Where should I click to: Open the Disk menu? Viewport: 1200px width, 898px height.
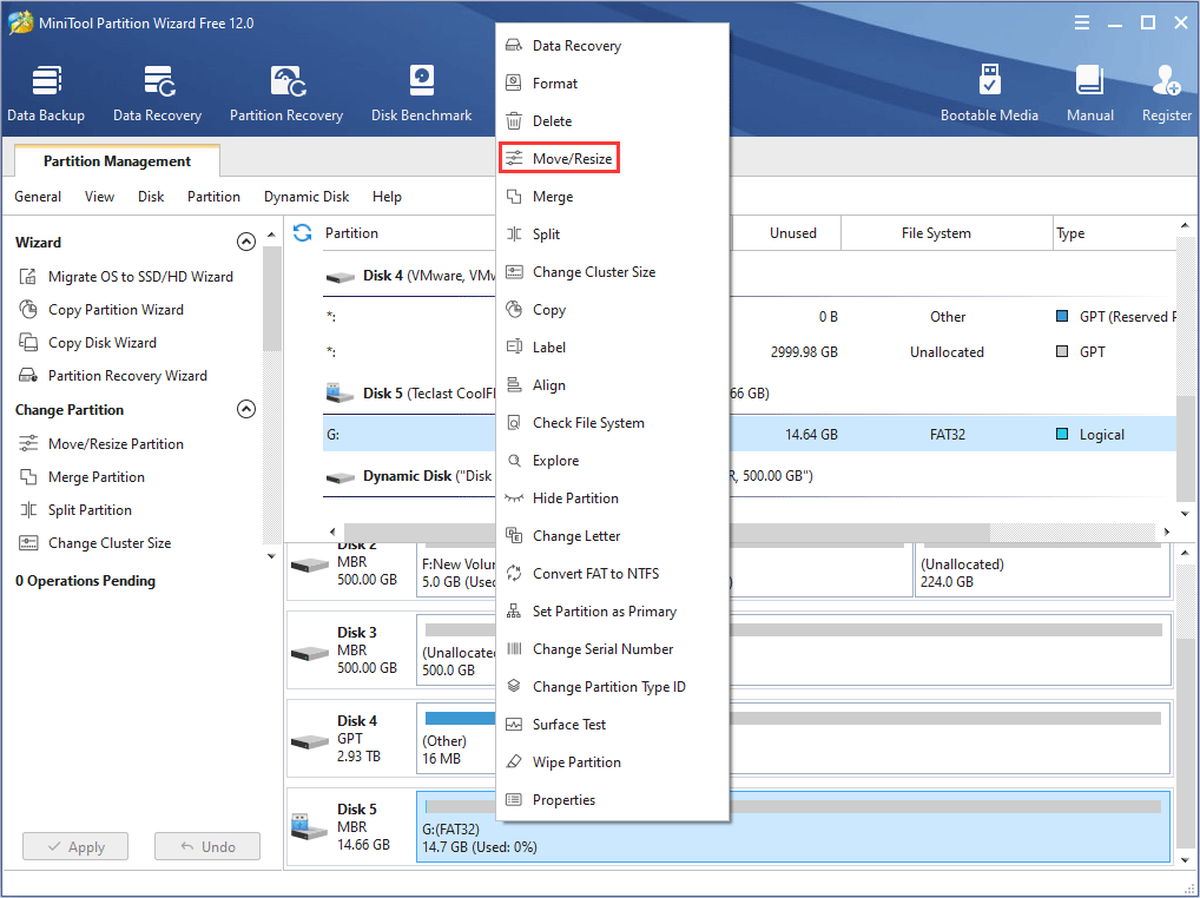click(x=151, y=197)
